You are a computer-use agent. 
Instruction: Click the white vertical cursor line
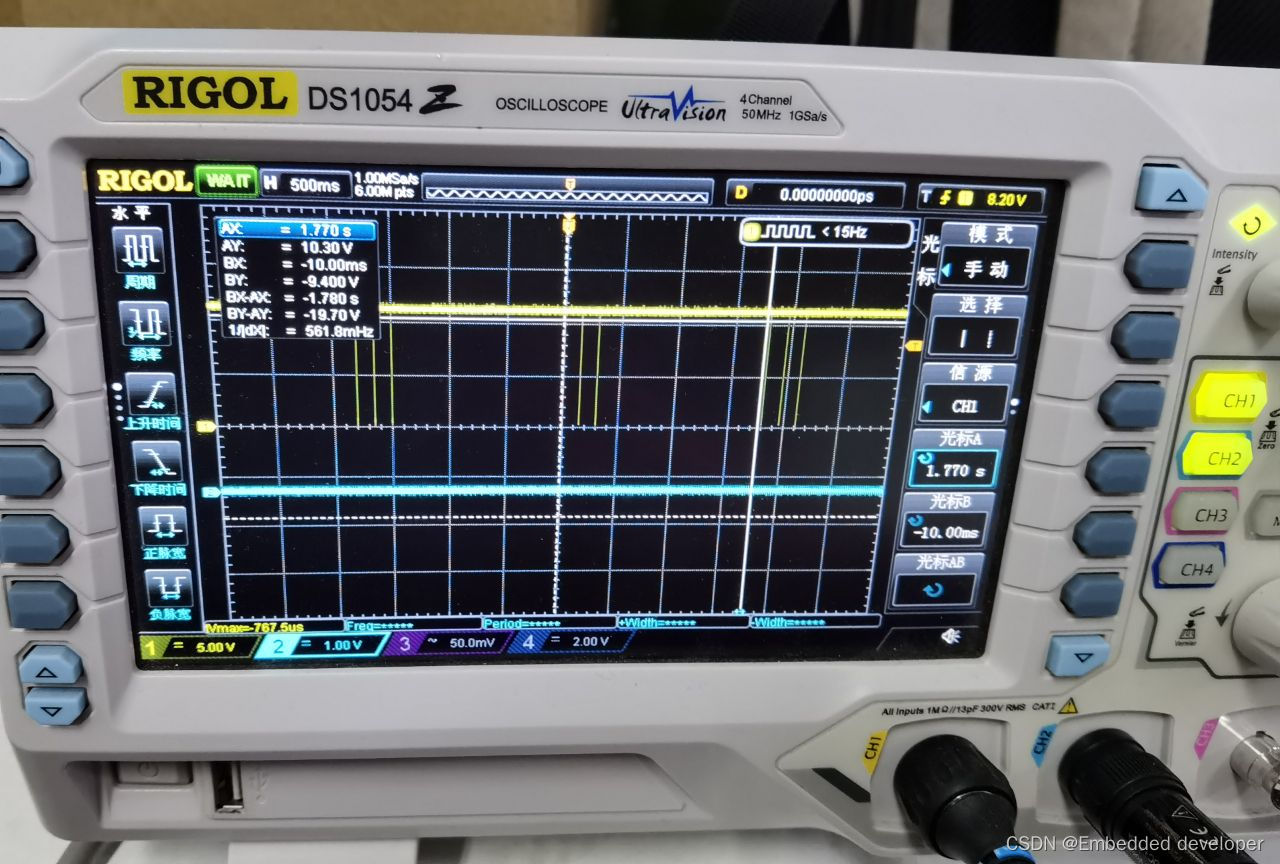click(x=756, y=430)
